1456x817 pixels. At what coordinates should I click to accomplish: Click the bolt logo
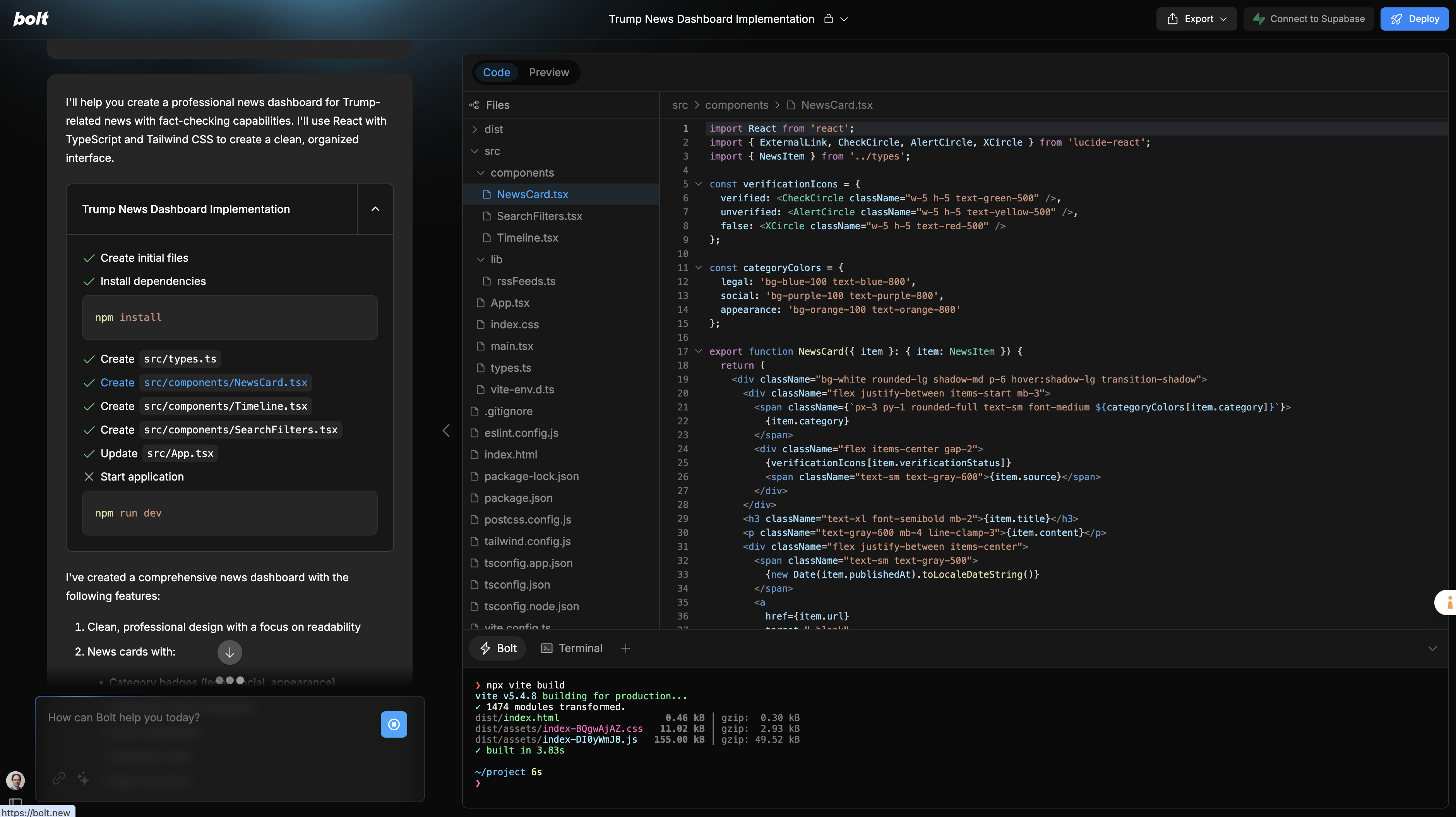[x=31, y=19]
